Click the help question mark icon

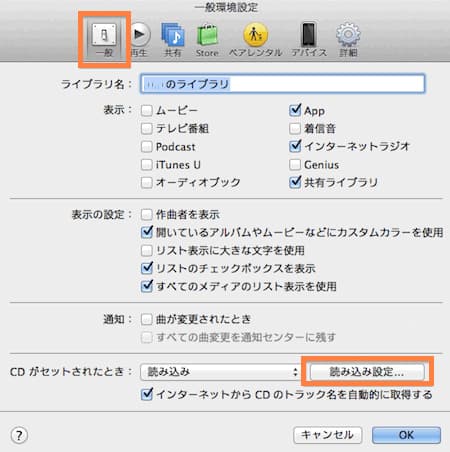19,435
